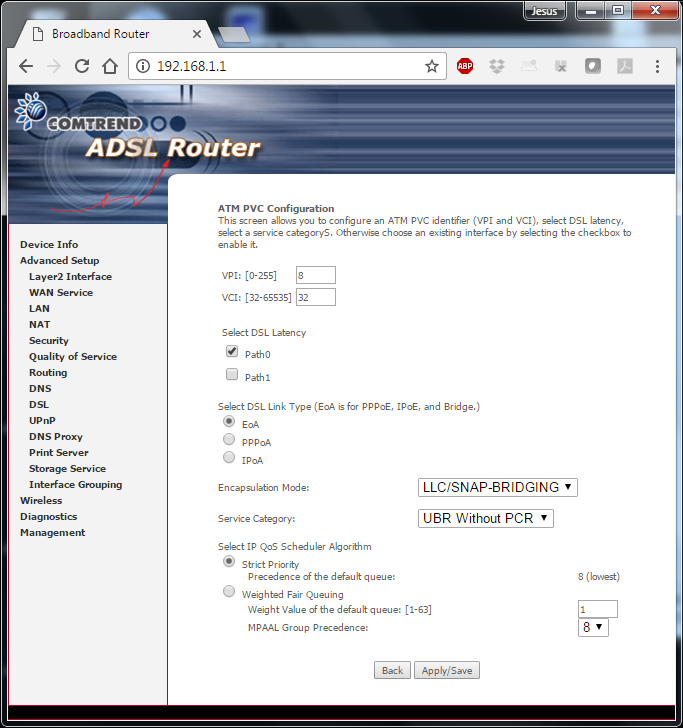This screenshot has height=728, width=683.
Task: Go to the Wireless menu section
Action: pos(41,501)
